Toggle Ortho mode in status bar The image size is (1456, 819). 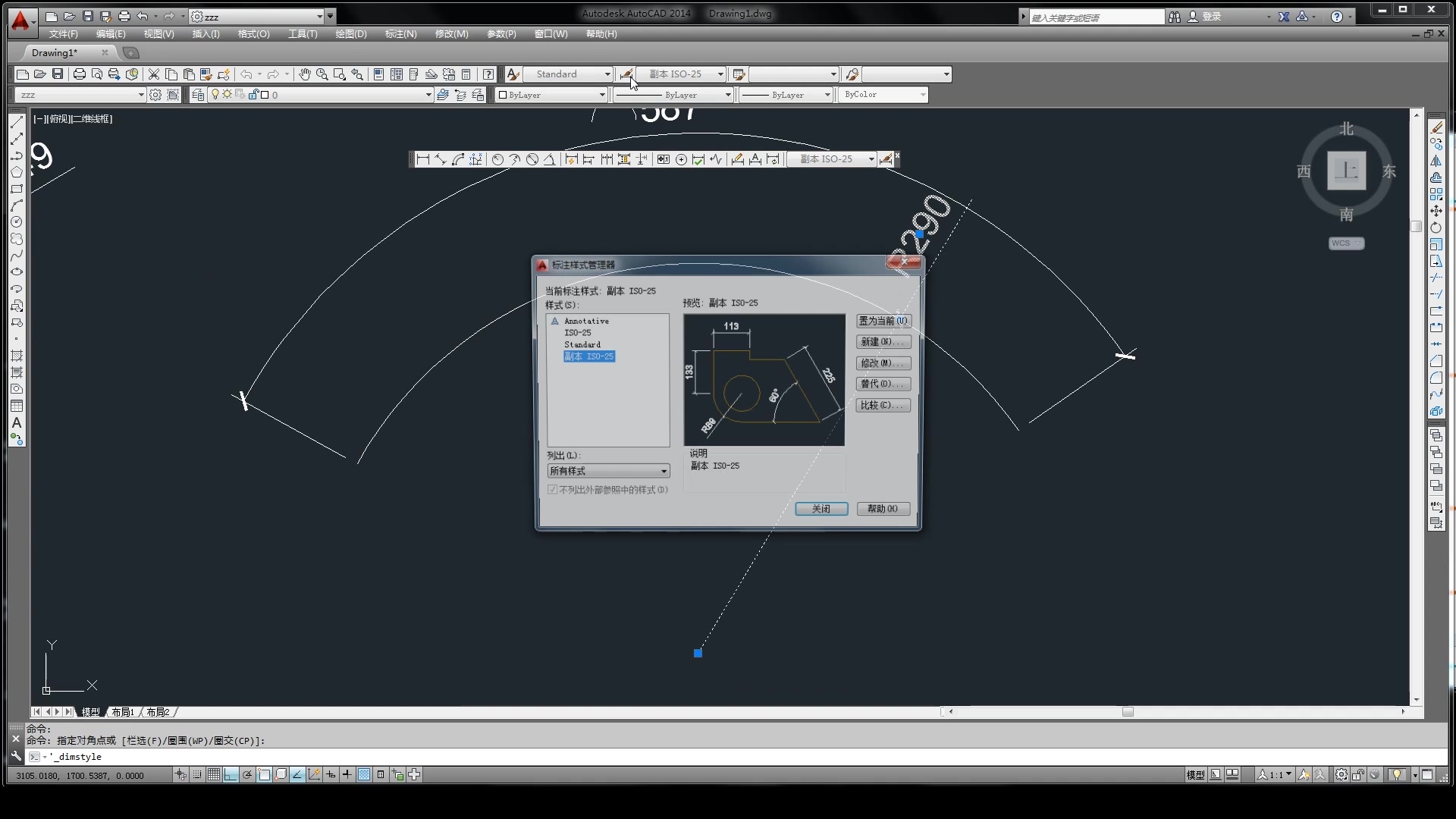coord(231,774)
